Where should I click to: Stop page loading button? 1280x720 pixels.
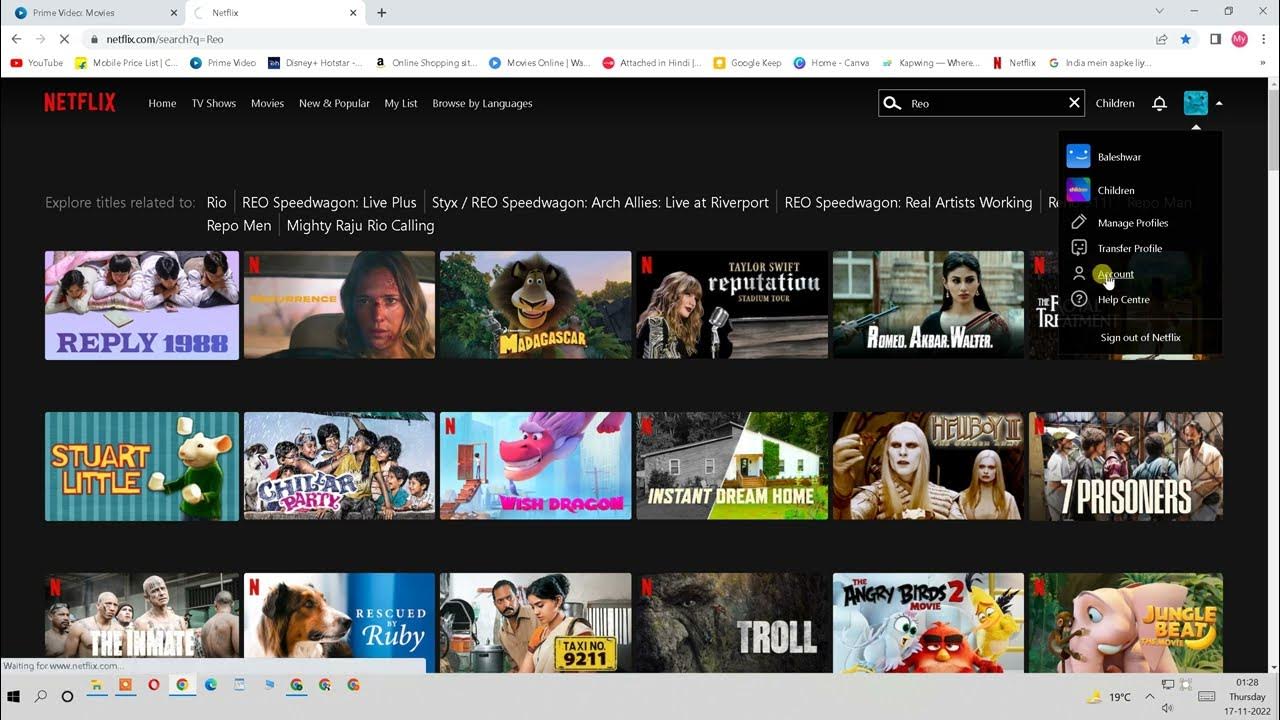[65, 39]
